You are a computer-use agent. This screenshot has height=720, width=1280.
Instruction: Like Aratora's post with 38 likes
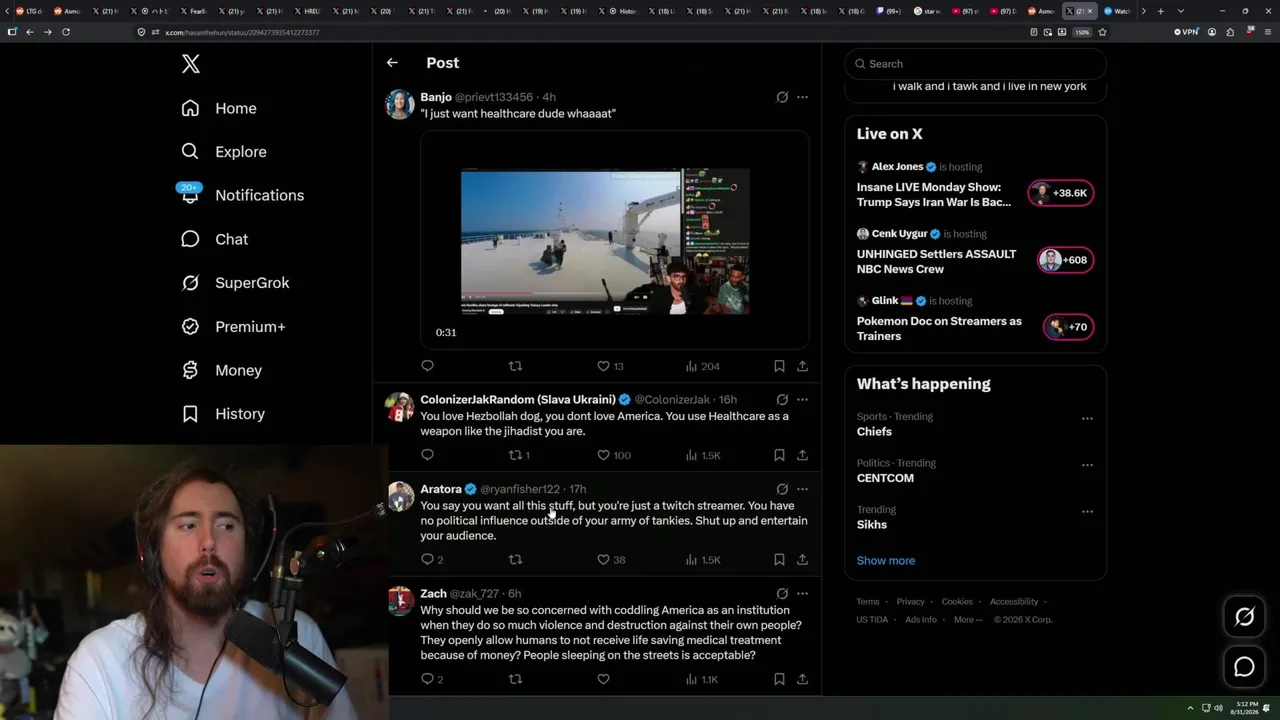[x=611, y=559]
